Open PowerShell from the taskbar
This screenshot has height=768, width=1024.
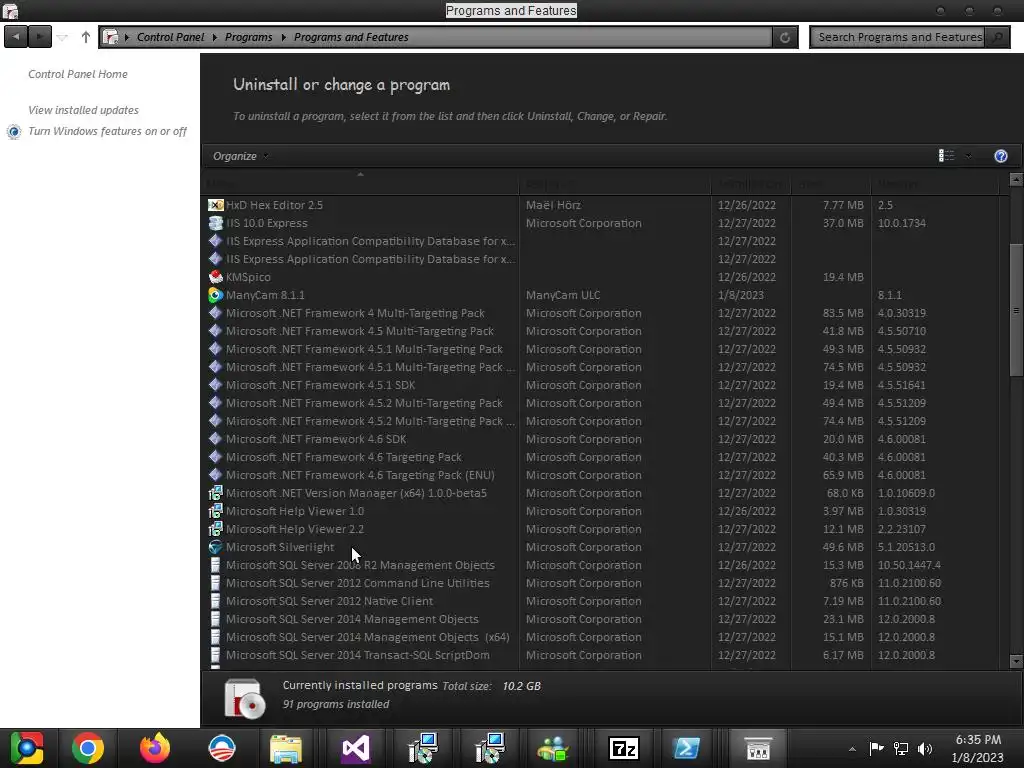(686, 748)
